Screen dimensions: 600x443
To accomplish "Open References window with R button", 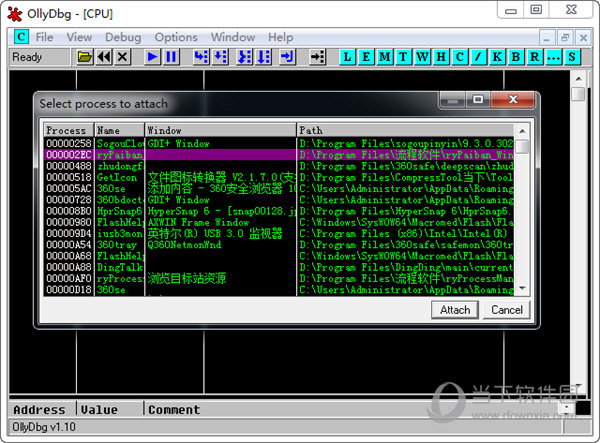I will 535,57.
